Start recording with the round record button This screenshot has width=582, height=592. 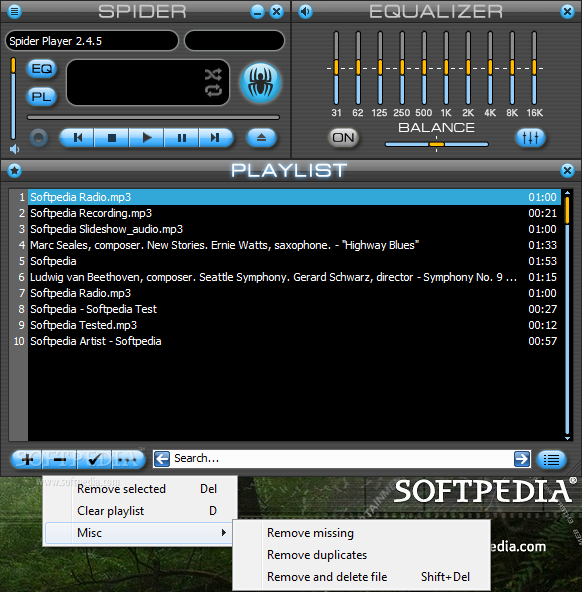38,138
